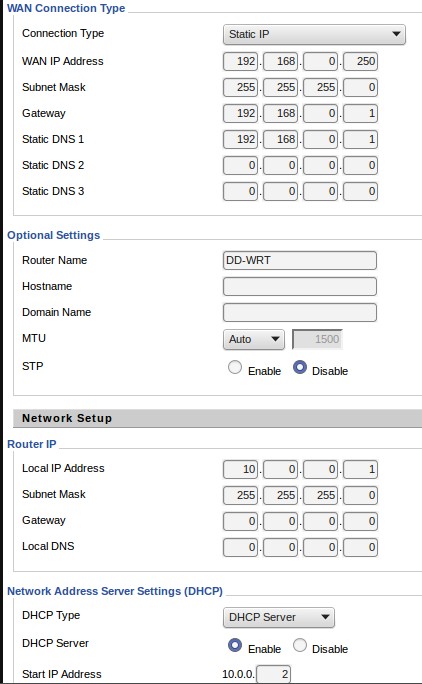422x684 pixels.
Task: Select STP Disable radio button
Action: [300, 367]
